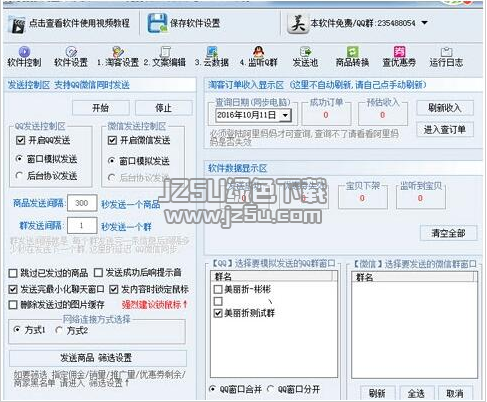Open 1.淘客设置 toolbar icon
The height and width of the screenshot is (402, 487).
pyautogui.click(x=118, y=52)
